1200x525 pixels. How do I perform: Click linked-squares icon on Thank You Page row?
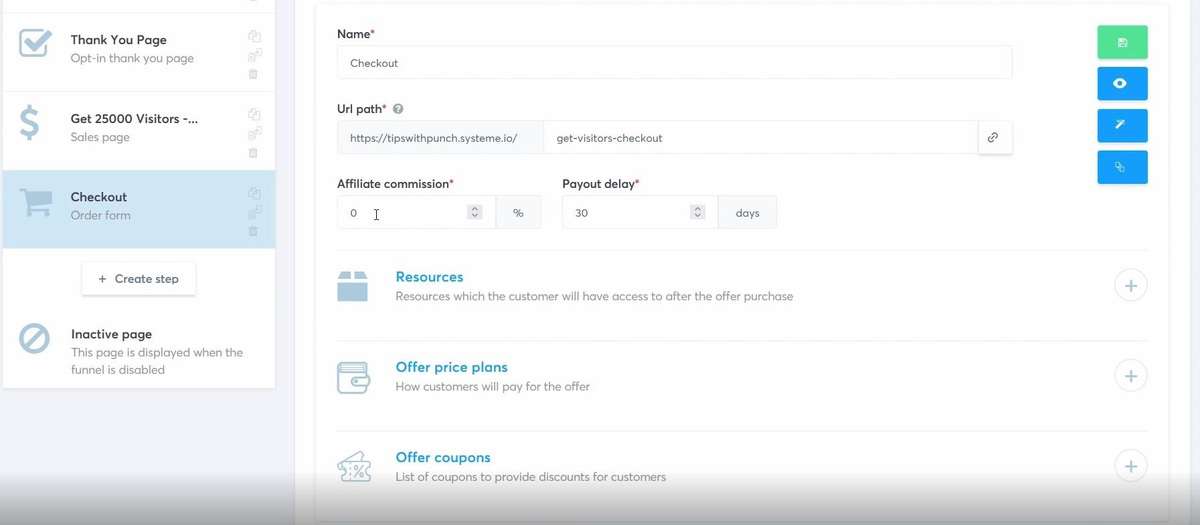pyautogui.click(x=254, y=55)
